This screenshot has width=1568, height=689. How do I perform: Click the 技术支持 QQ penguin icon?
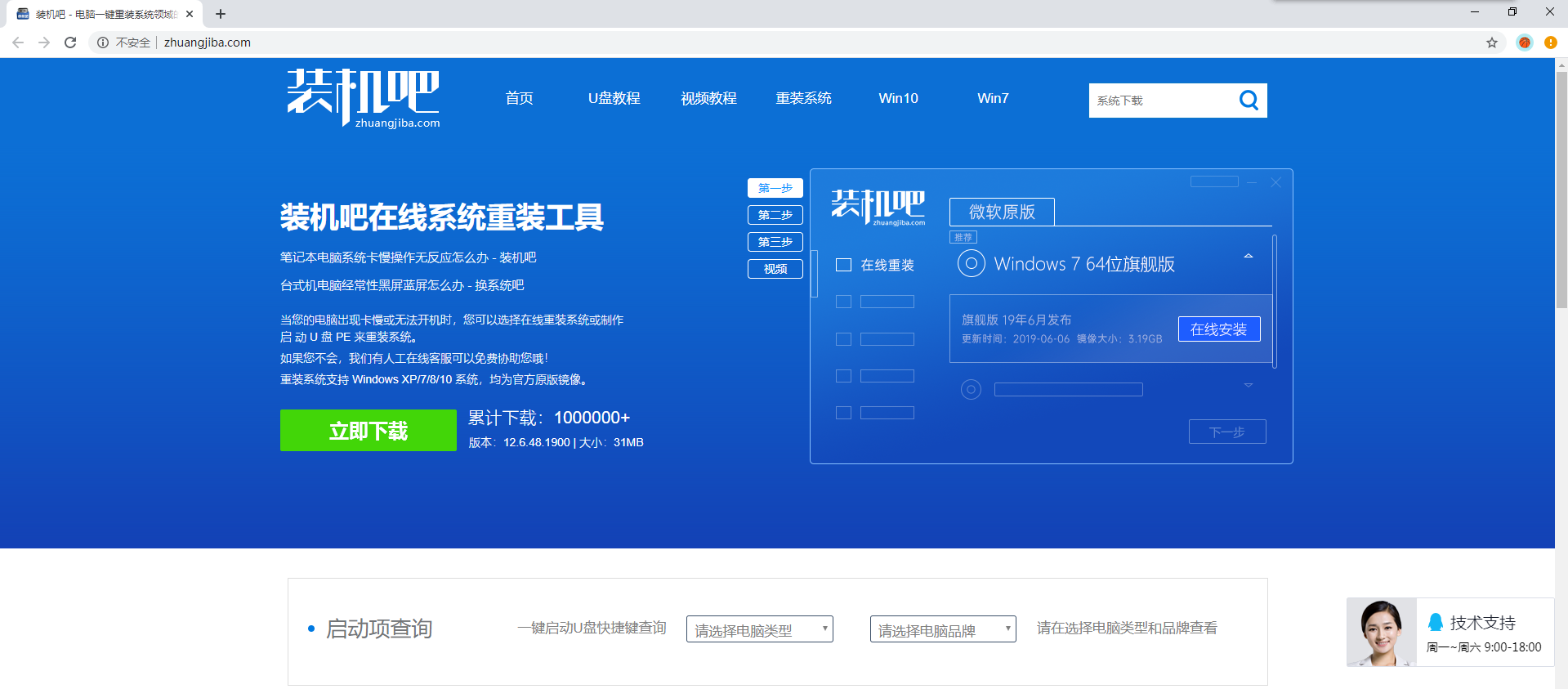click(1435, 622)
